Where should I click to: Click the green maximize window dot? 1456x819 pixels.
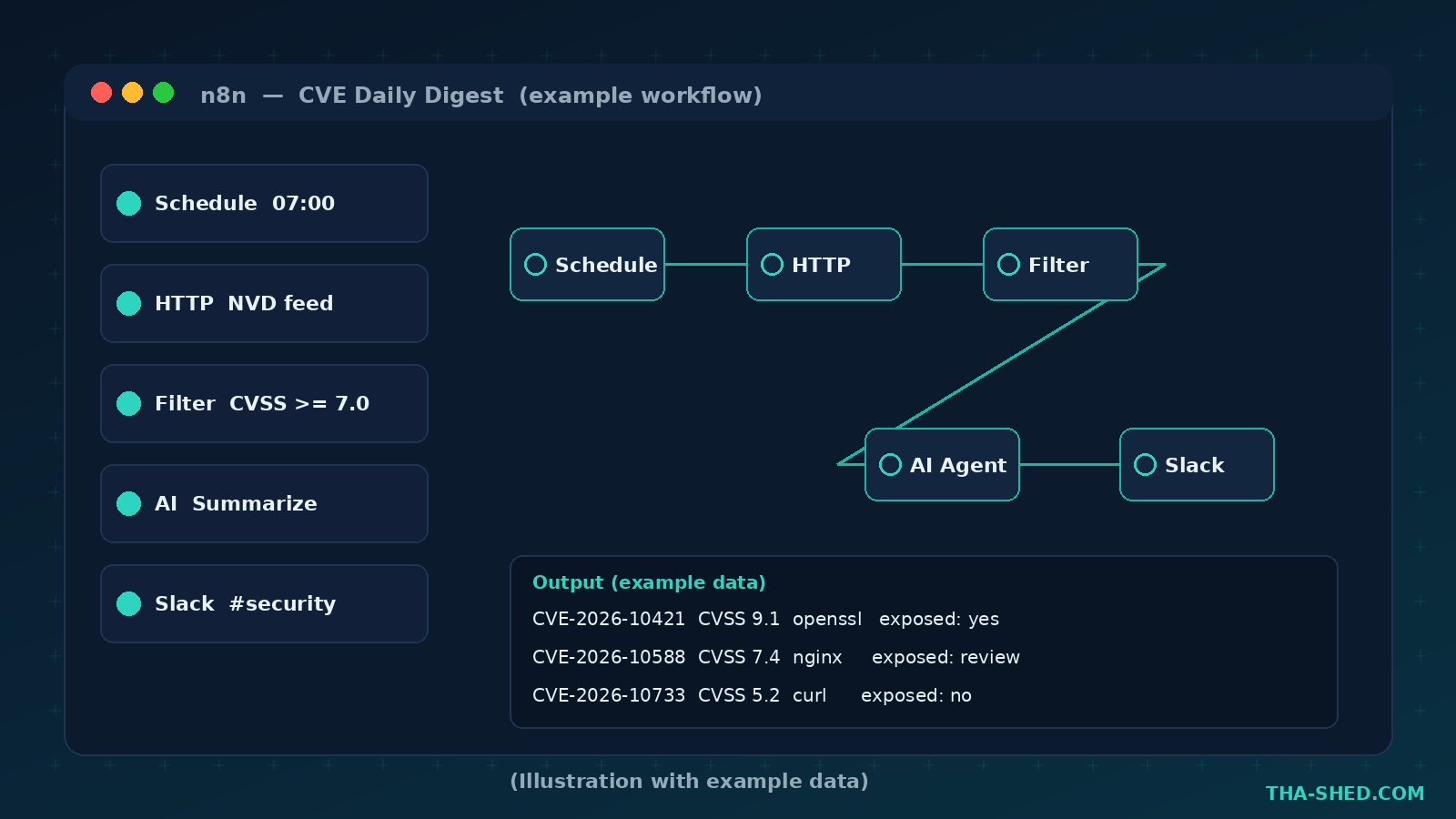pyautogui.click(x=164, y=93)
